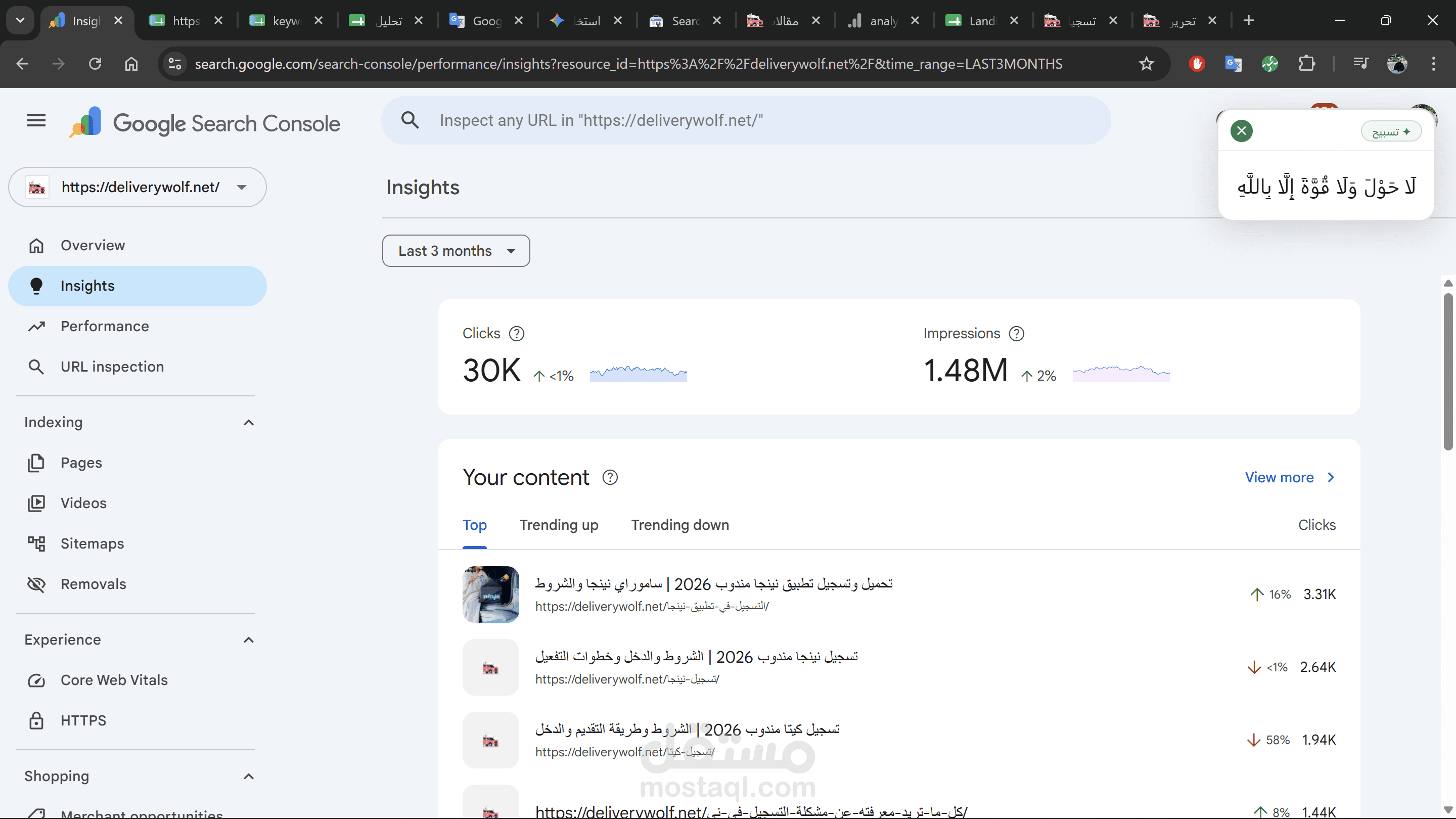Viewport: 1456px width, 819px height.
Task: Click the site information icon in address bar
Action: point(174,64)
